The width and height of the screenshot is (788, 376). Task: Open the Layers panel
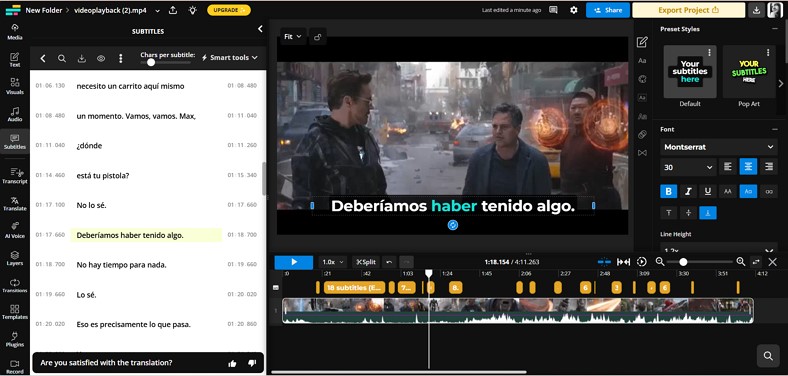[15, 258]
